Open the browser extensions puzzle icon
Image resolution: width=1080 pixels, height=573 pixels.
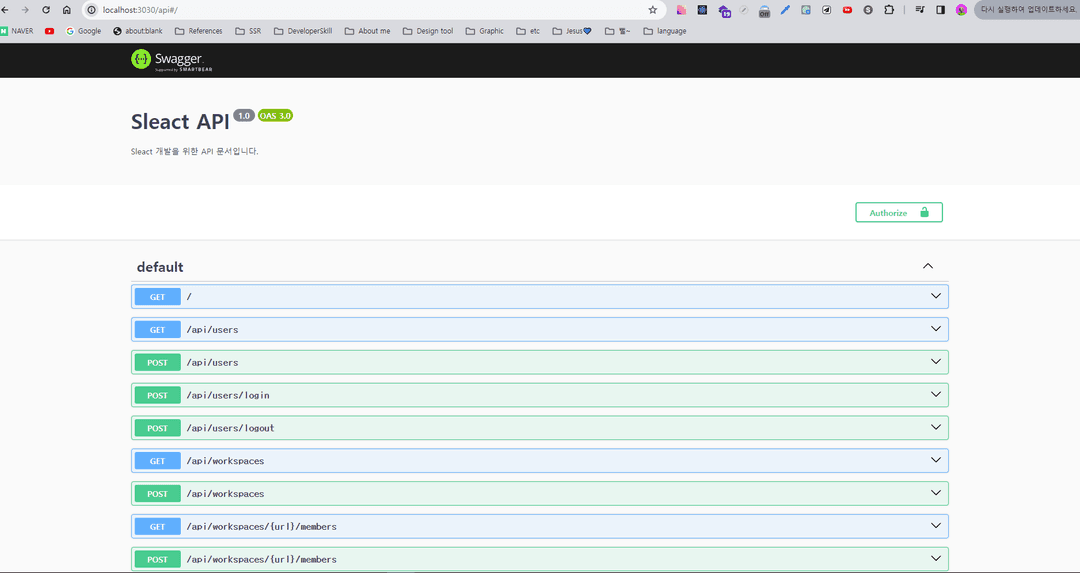pyautogui.click(x=889, y=10)
